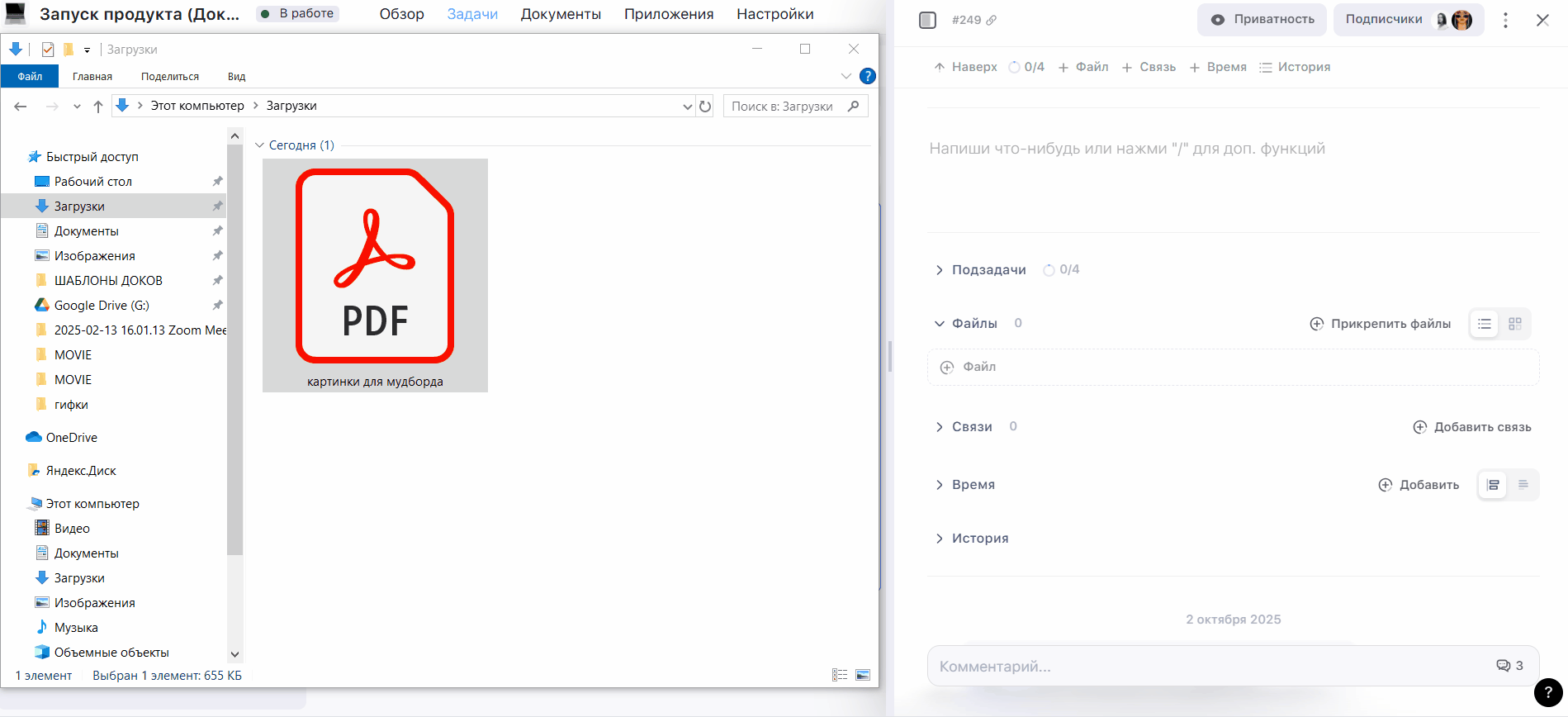Refresh the Загрузки folder view

[x=705, y=106]
